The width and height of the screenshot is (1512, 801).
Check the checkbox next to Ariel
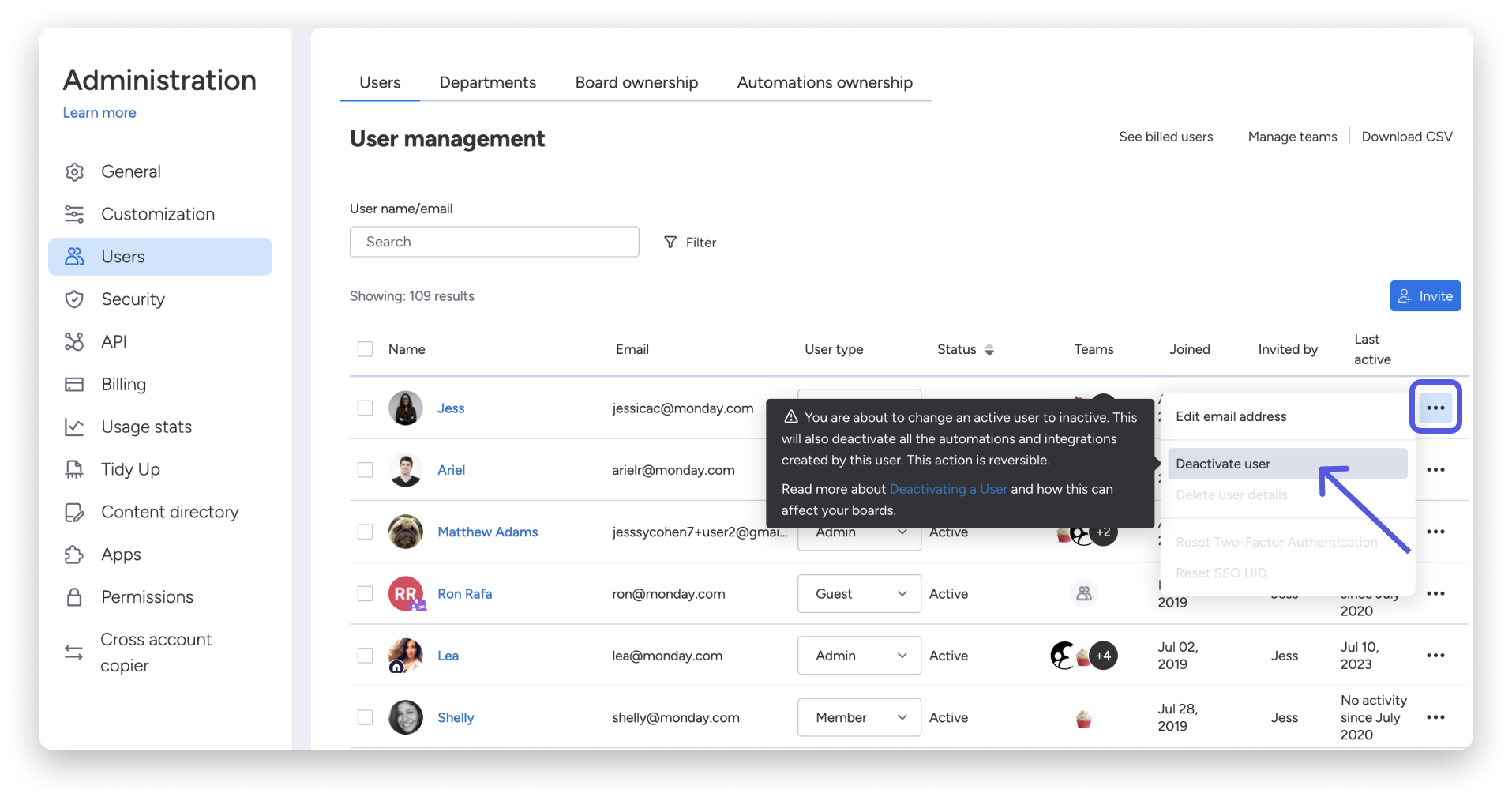click(366, 469)
